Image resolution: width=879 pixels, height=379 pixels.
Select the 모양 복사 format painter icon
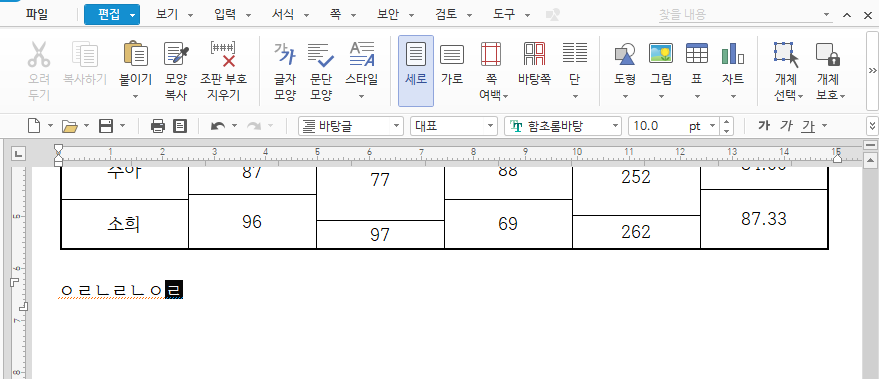[x=176, y=55]
